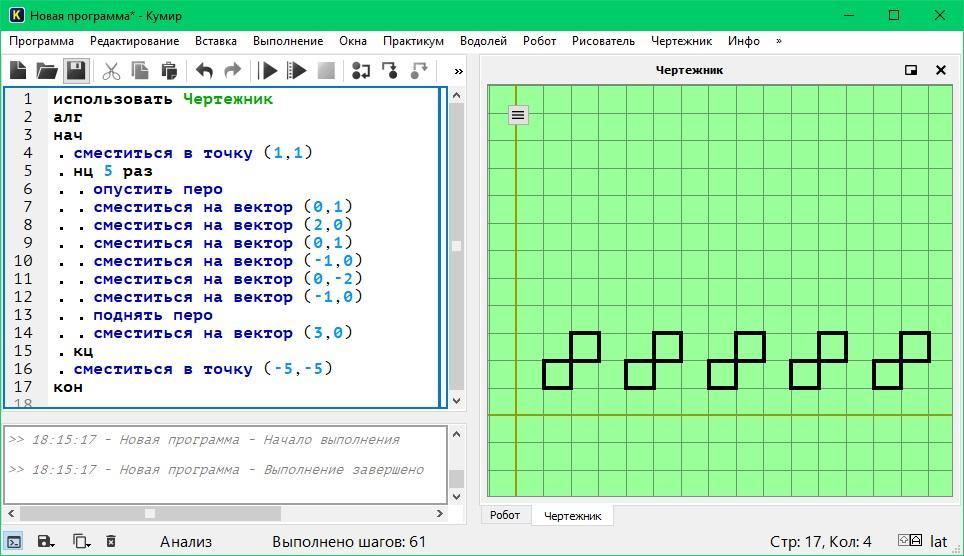Undo the last edit

[x=204, y=70]
